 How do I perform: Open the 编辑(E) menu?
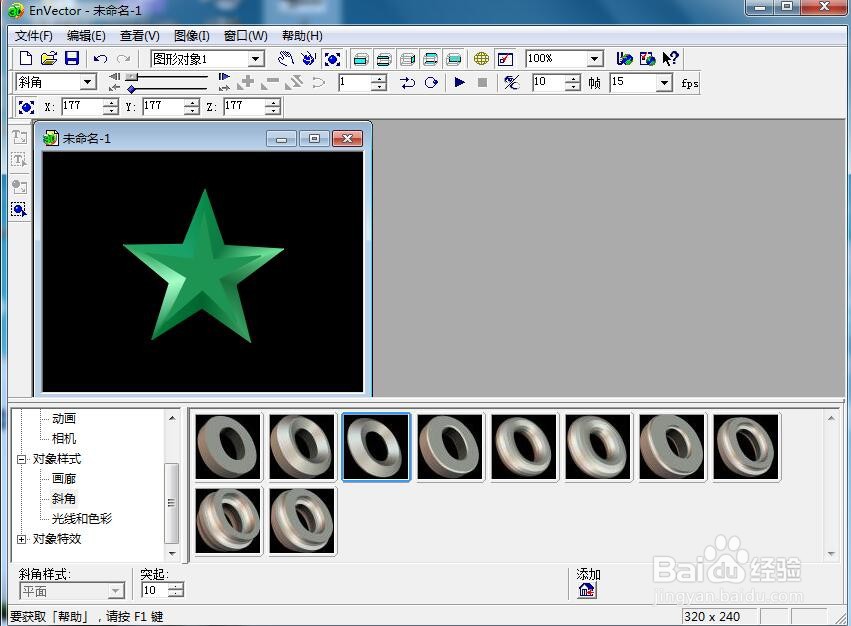pos(86,36)
